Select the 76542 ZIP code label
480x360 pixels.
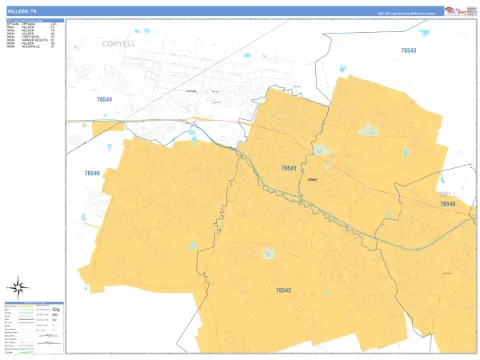click(x=283, y=290)
